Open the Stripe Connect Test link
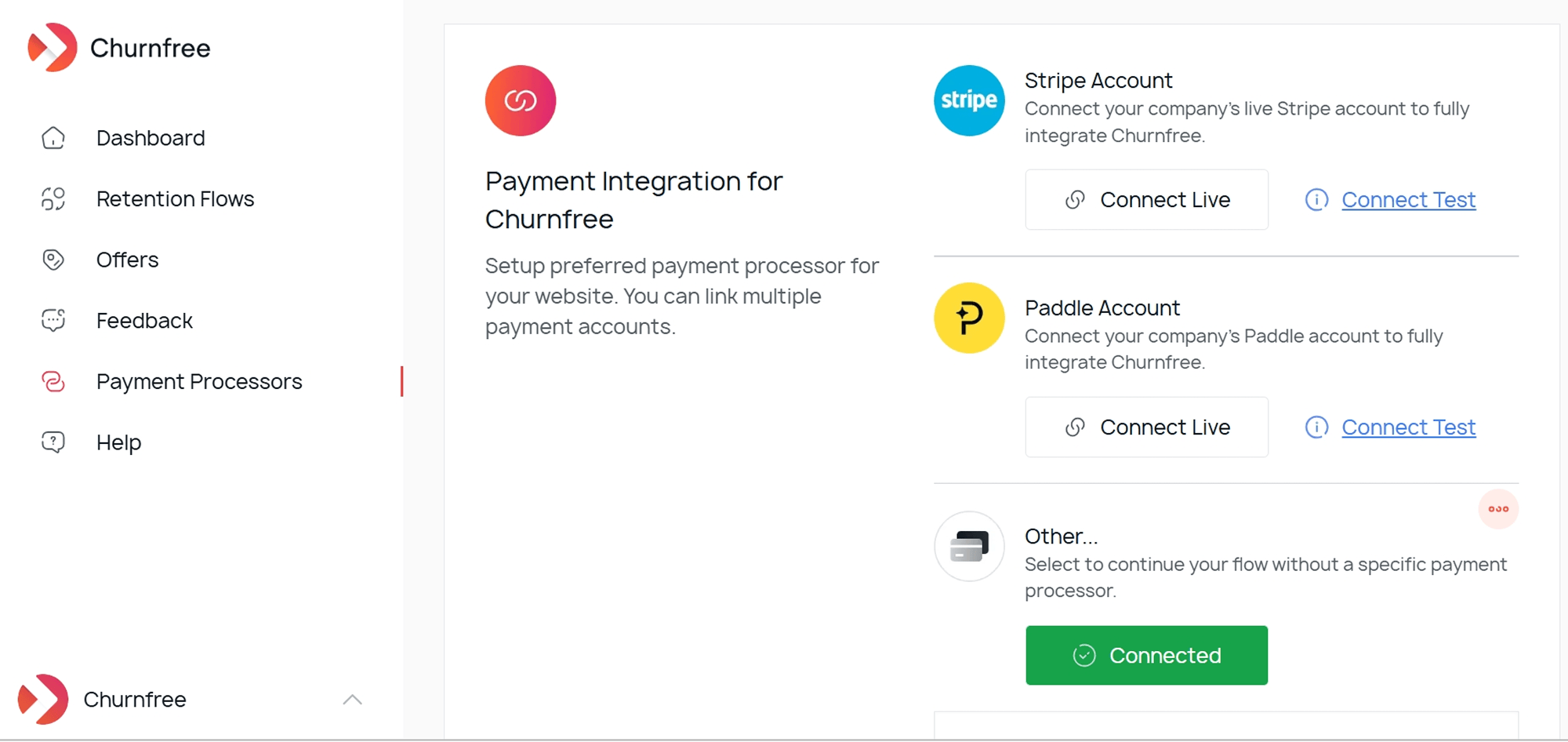The height and width of the screenshot is (742, 1568). coord(1408,199)
